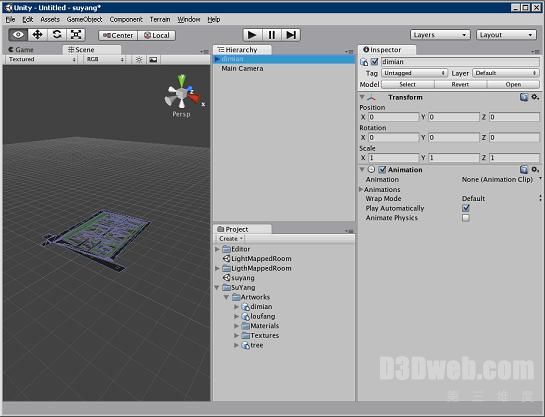The height and width of the screenshot is (417, 545).
Task: Expand the Animations list
Action: (x=361, y=189)
